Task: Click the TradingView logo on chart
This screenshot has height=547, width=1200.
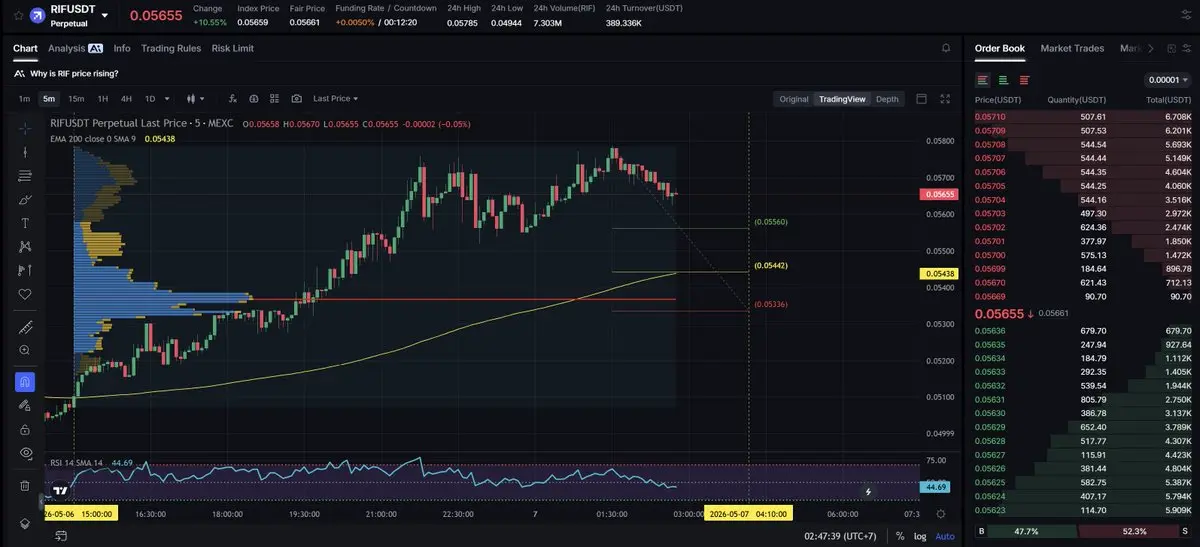Action: 61,490
